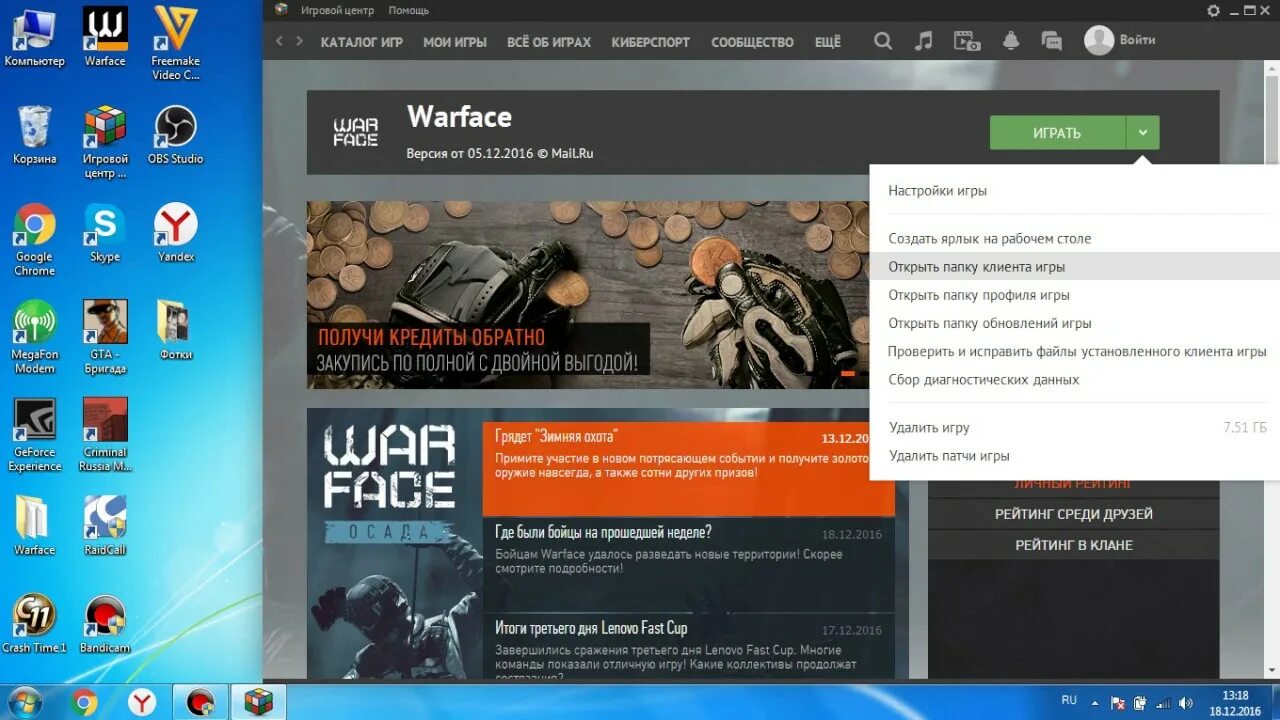Open the Игровой центр title menu
This screenshot has height=720, width=1280.
[x=337, y=10]
